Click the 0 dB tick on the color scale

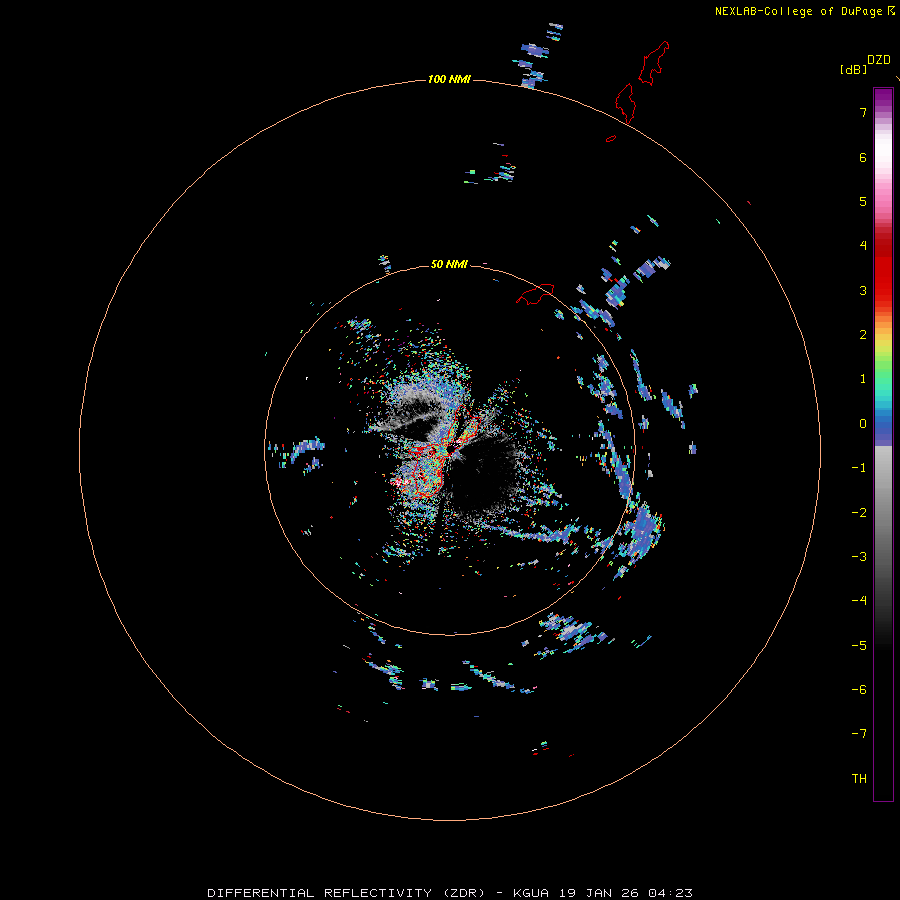pyautogui.click(x=863, y=424)
